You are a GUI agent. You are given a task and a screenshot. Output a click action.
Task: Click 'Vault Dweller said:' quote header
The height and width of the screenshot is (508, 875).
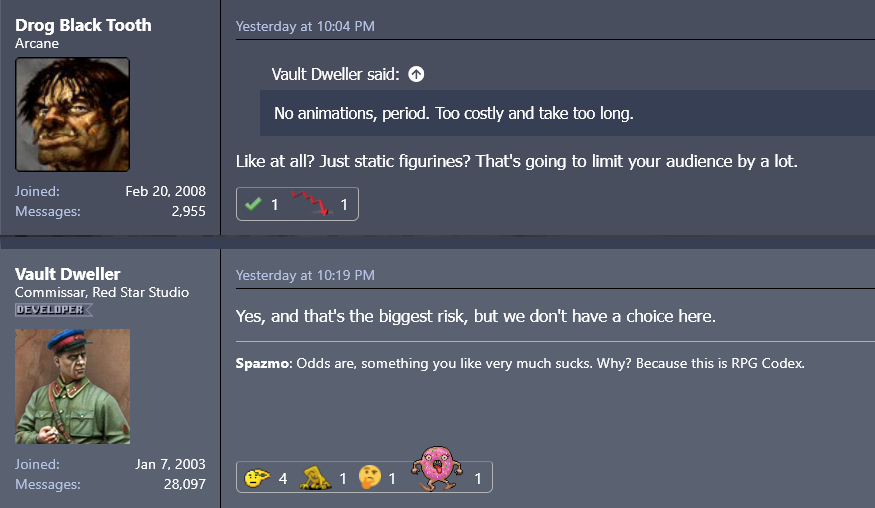coord(335,74)
